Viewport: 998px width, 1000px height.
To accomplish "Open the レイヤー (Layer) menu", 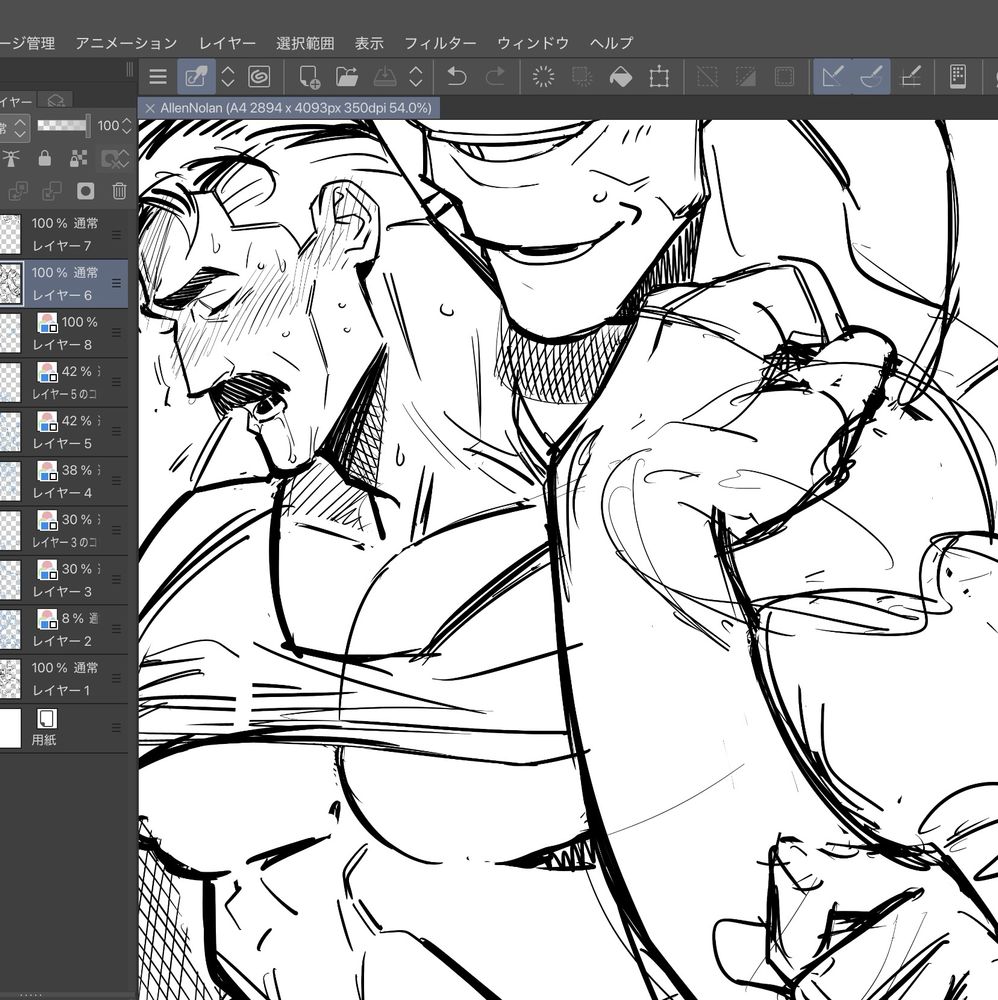I will click(x=227, y=43).
